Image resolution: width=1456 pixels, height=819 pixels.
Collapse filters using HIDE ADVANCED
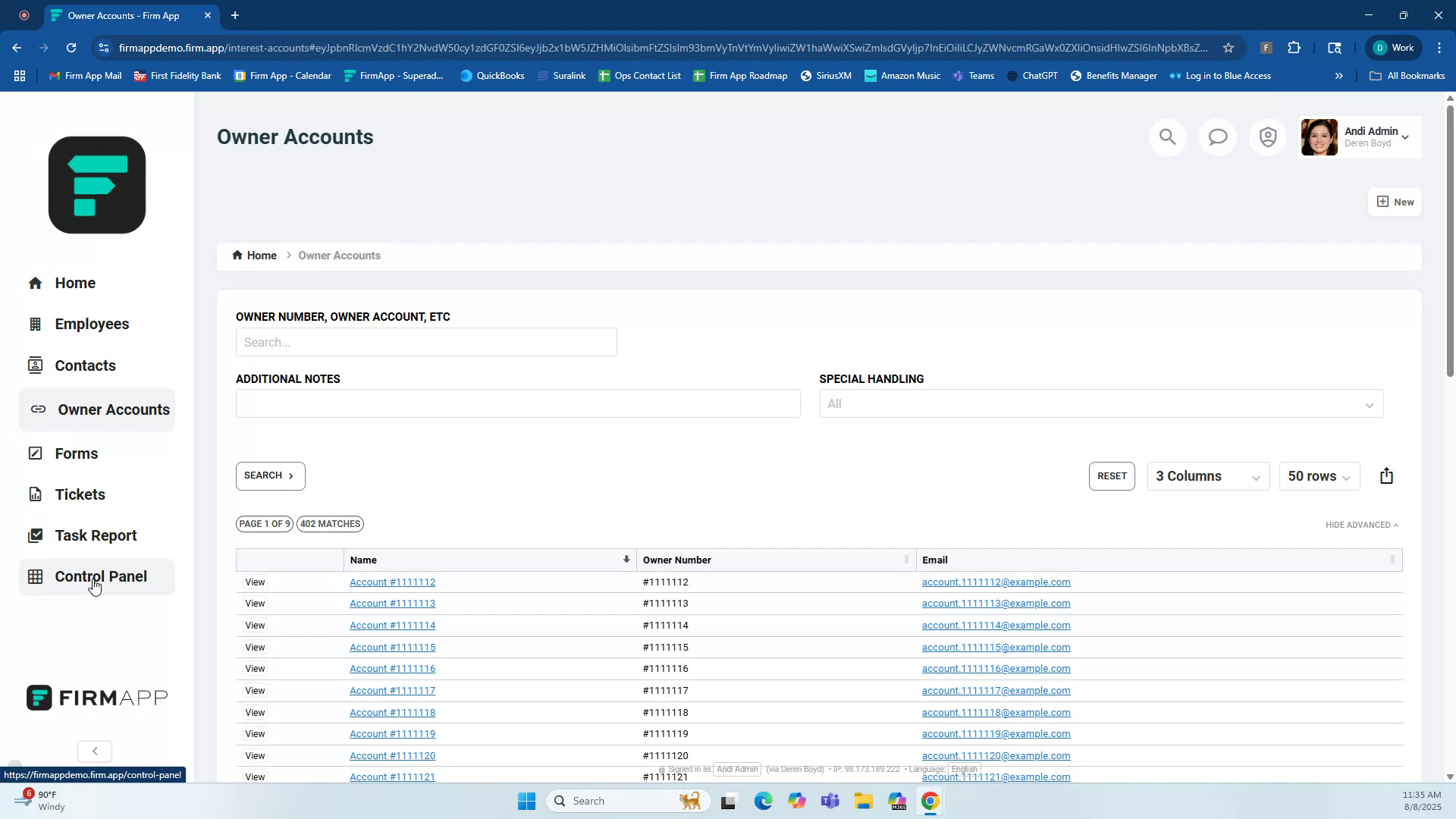[1360, 524]
